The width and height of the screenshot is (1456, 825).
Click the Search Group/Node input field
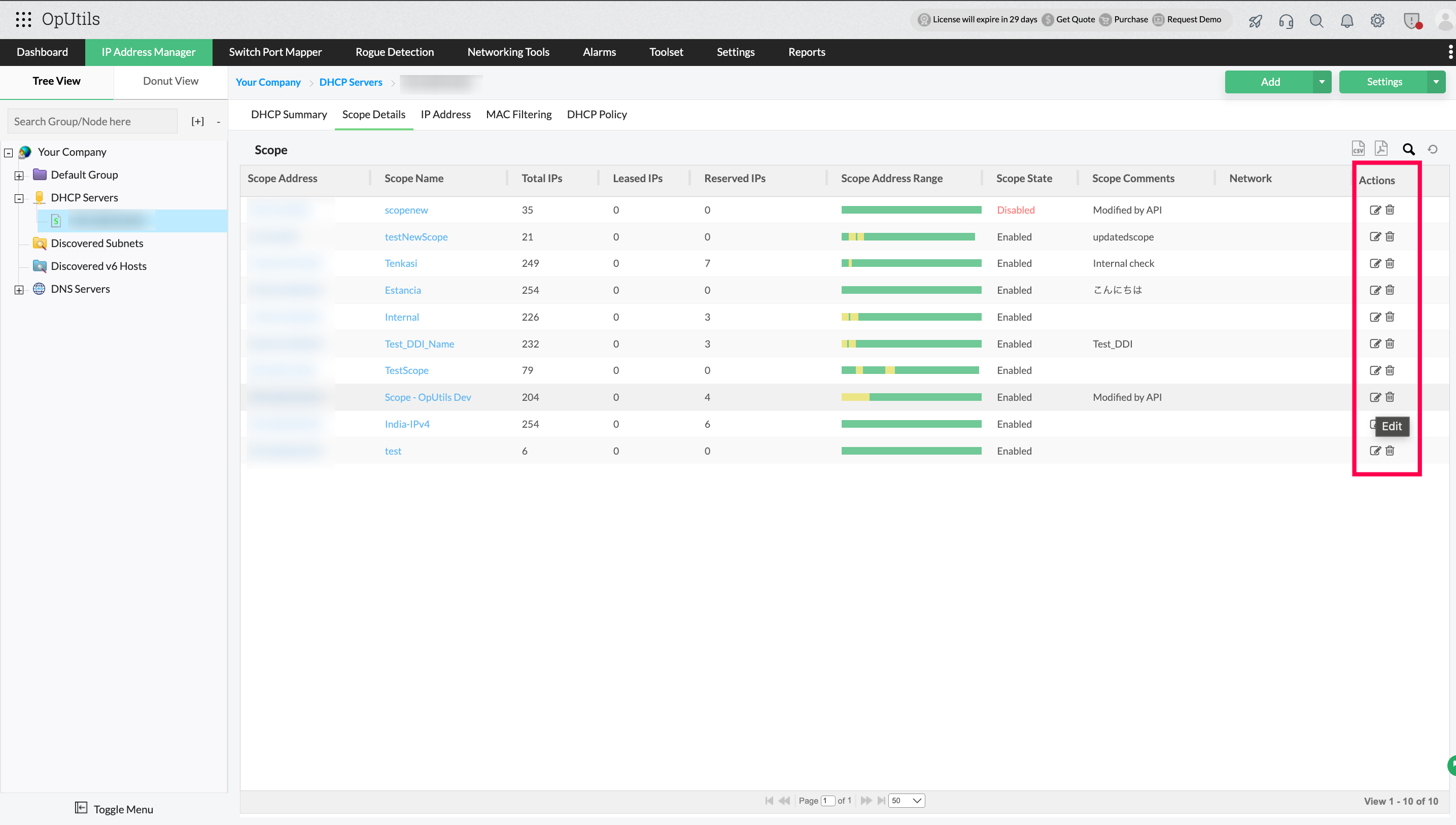(x=92, y=121)
